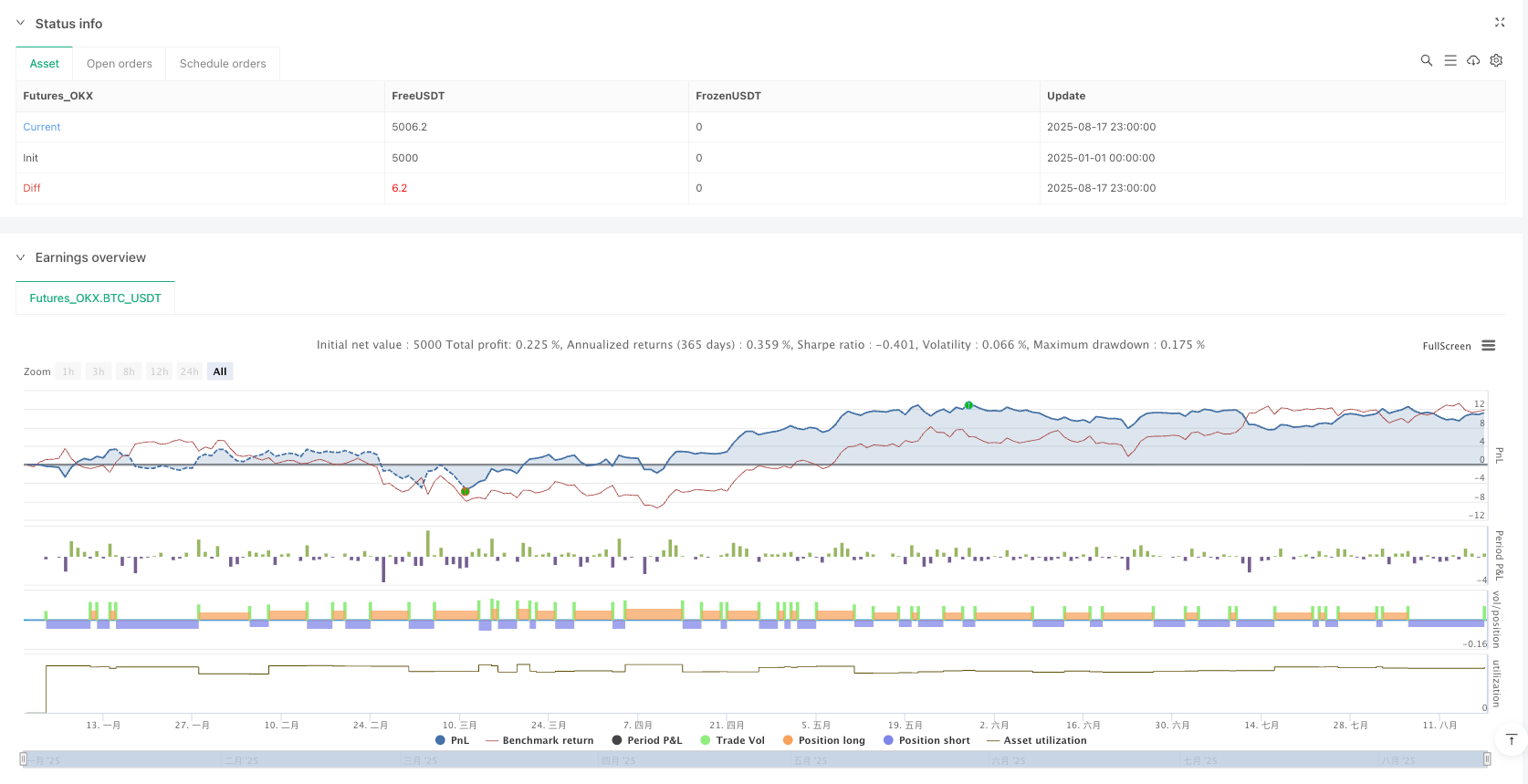Click the left handle of range navigator
The height and width of the screenshot is (784, 1528).
pos(24,758)
